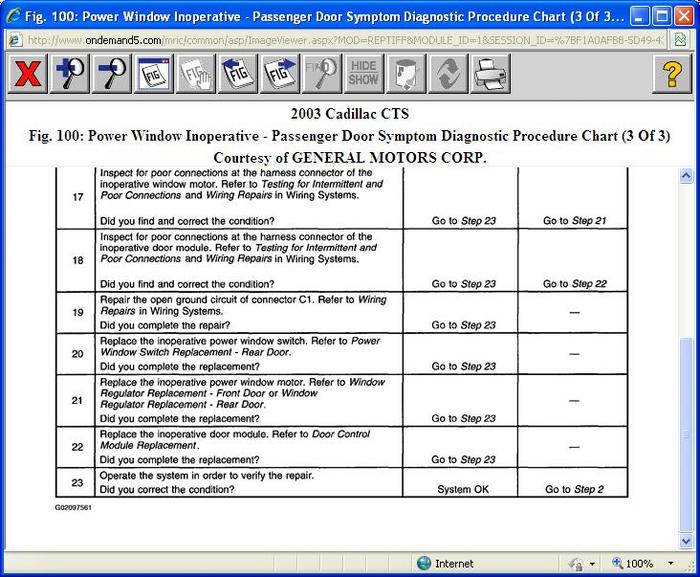Click the grayed paint bucket icon

[x=405, y=73]
